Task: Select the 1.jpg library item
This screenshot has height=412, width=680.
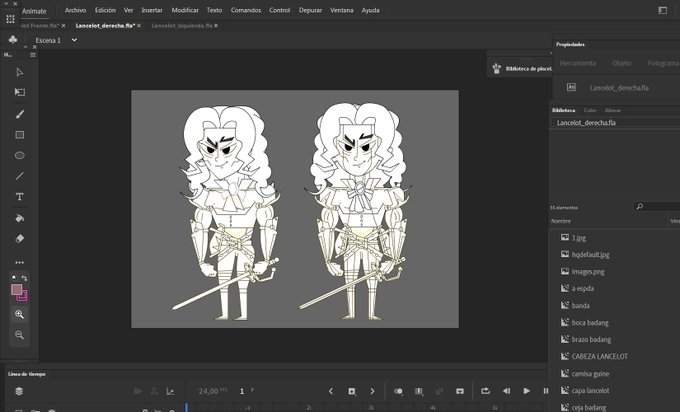Action: click(x=579, y=238)
